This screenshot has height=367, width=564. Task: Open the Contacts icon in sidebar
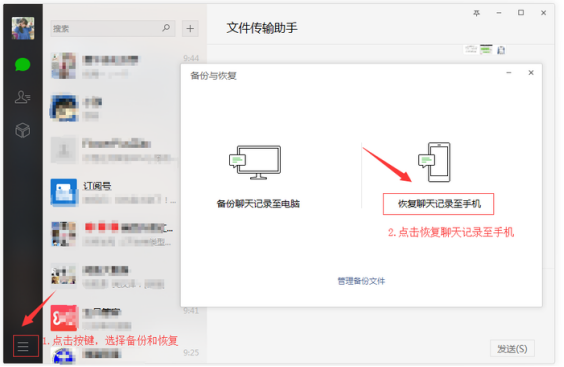pos(23,97)
